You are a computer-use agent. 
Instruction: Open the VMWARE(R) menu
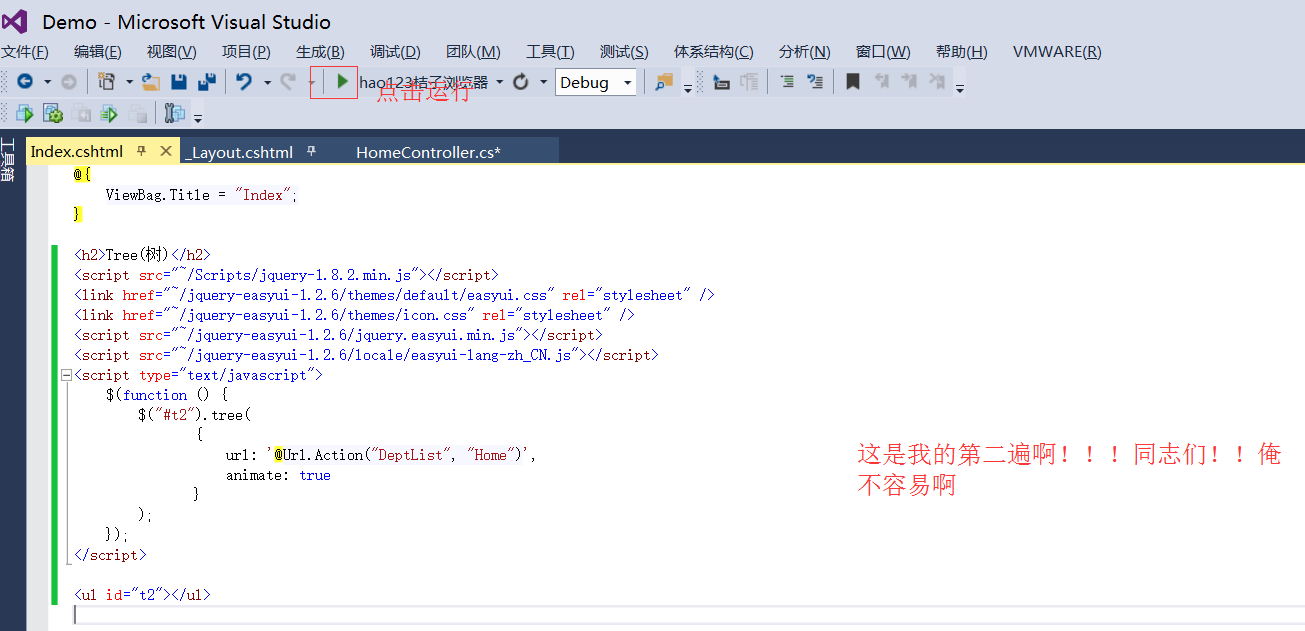pyautogui.click(x=1057, y=52)
